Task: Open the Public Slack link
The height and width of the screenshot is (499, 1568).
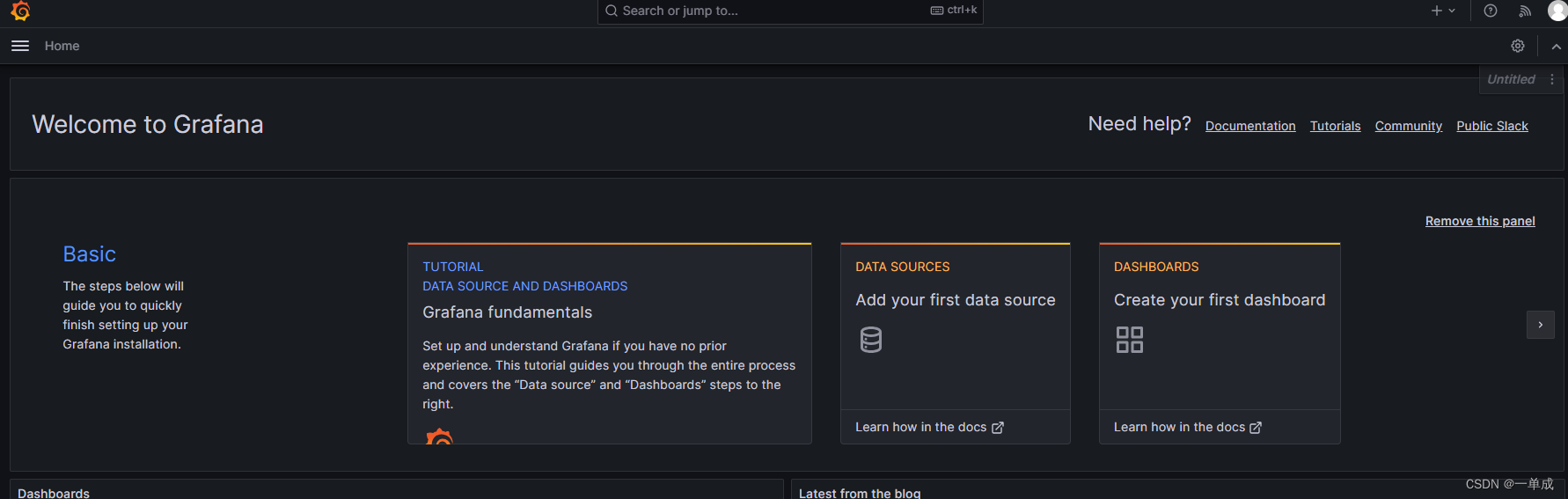Action: [1492, 126]
